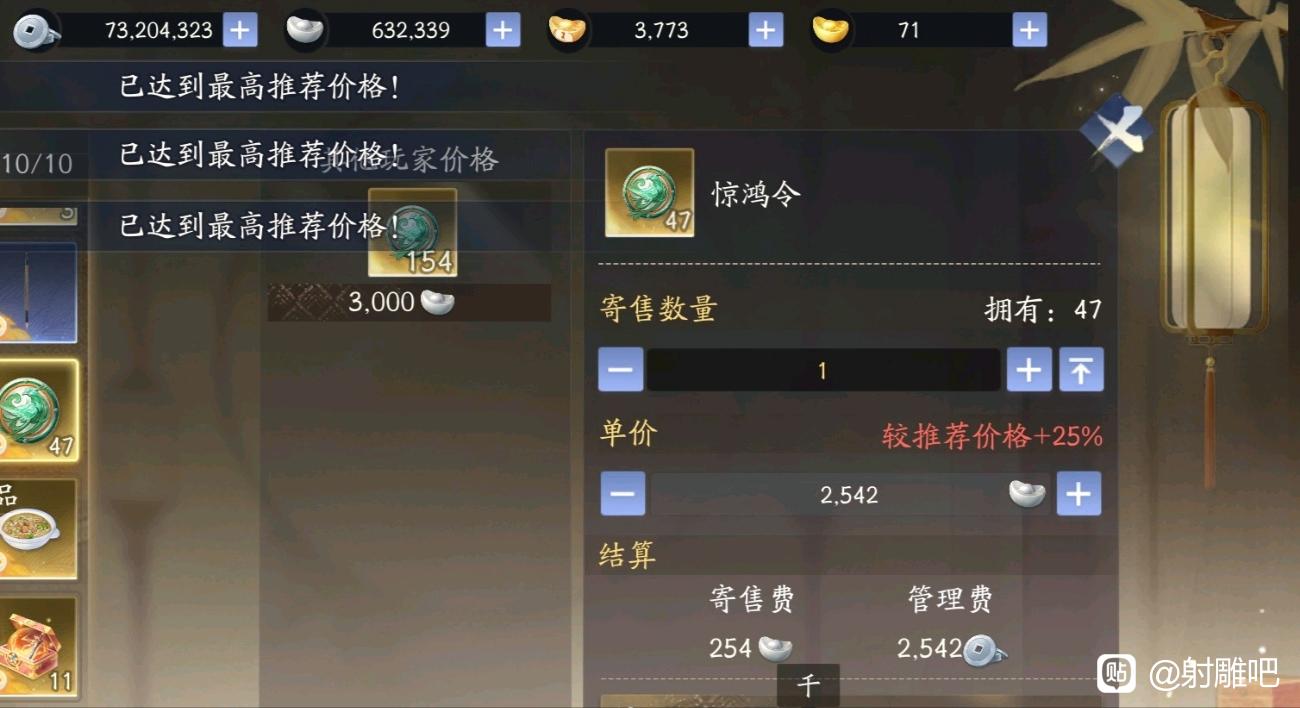1300x708 pixels.
Task: Decrease the consignment quantity with the minus button
Action: click(620, 370)
